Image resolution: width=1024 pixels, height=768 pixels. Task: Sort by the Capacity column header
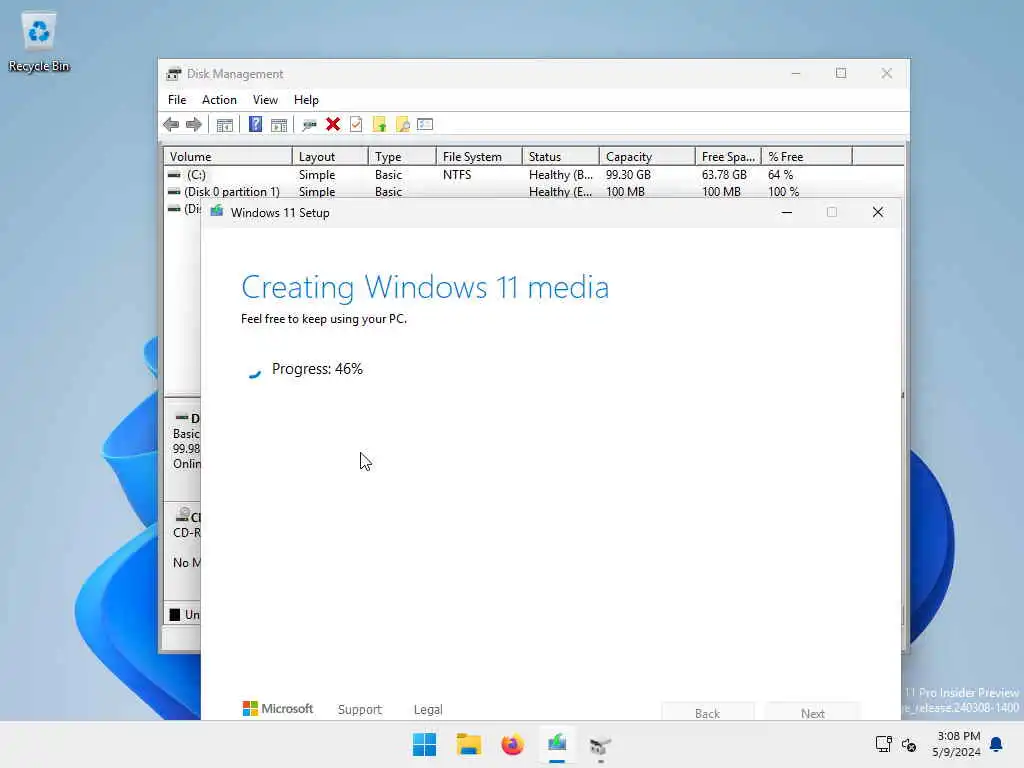648,157
